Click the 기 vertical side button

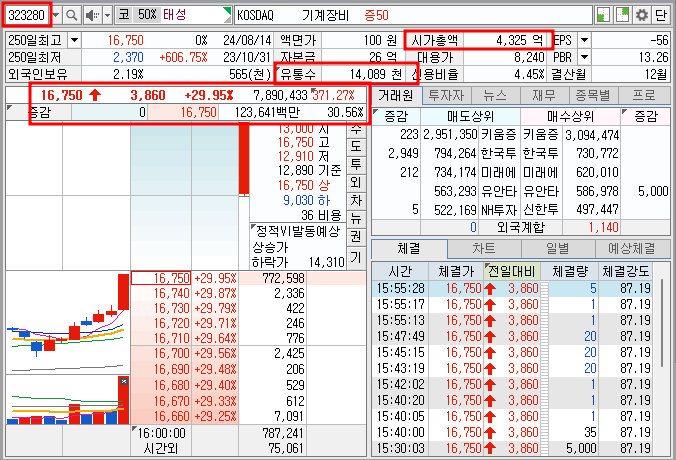point(356,257)
